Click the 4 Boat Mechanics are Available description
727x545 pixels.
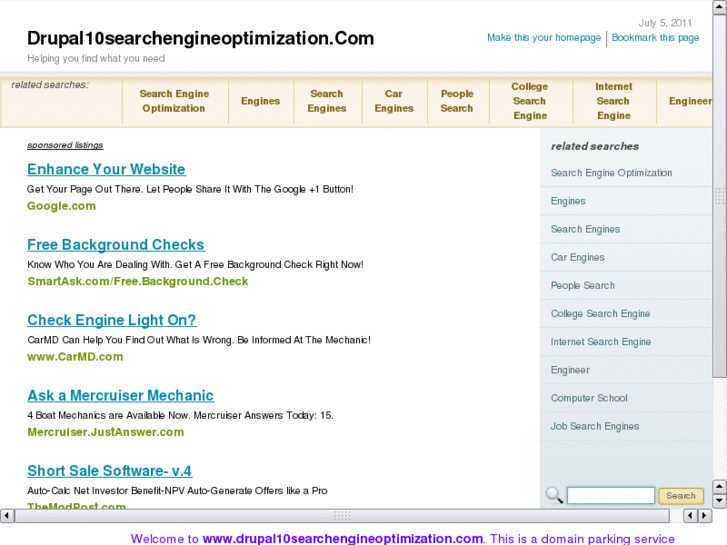(x=180, y=416)
